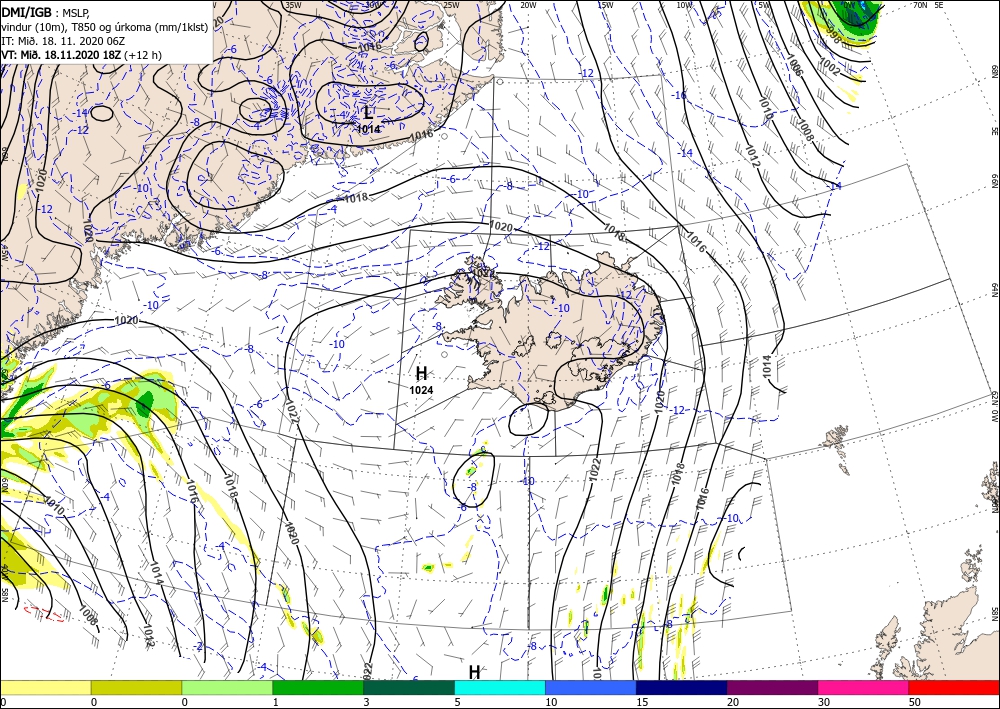Click the light green legend color swatch
Viewport: 1000px width, 709px height.
click(x=227, y=687)
